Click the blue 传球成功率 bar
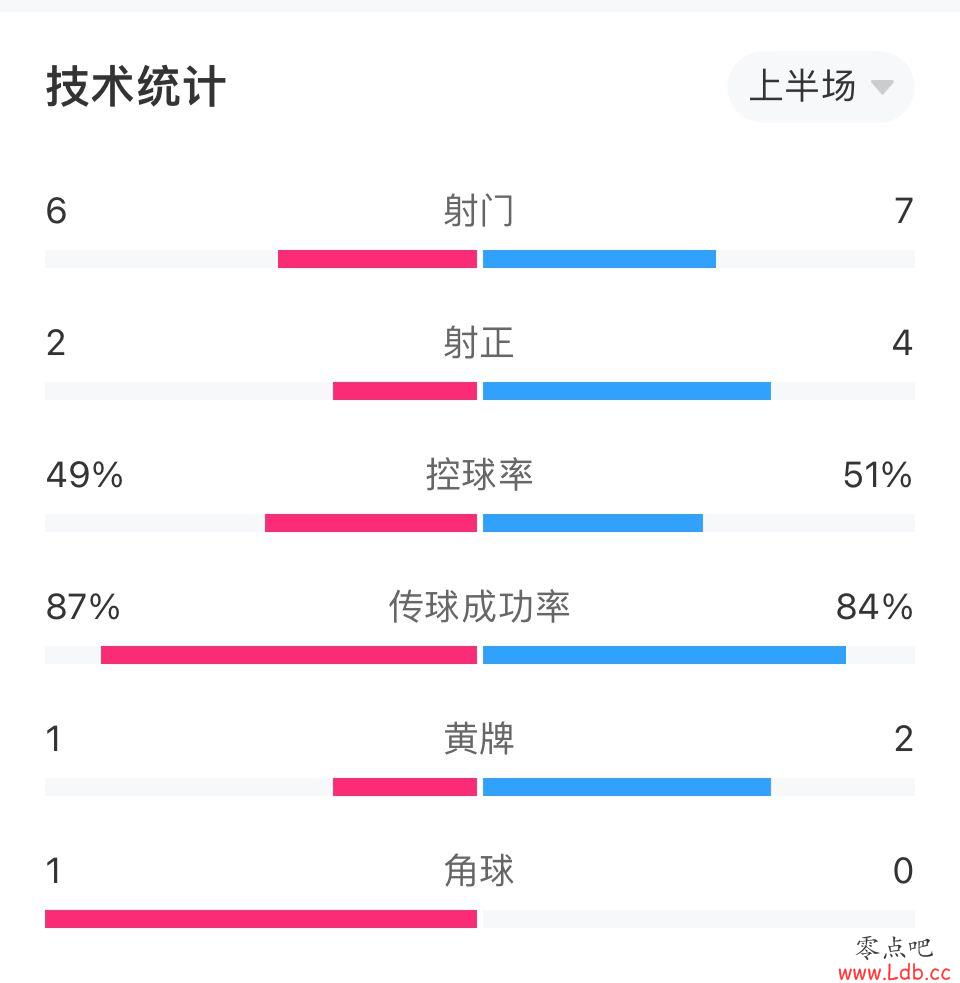This screenshot has height=983, width=960. (x=665, y=655)
